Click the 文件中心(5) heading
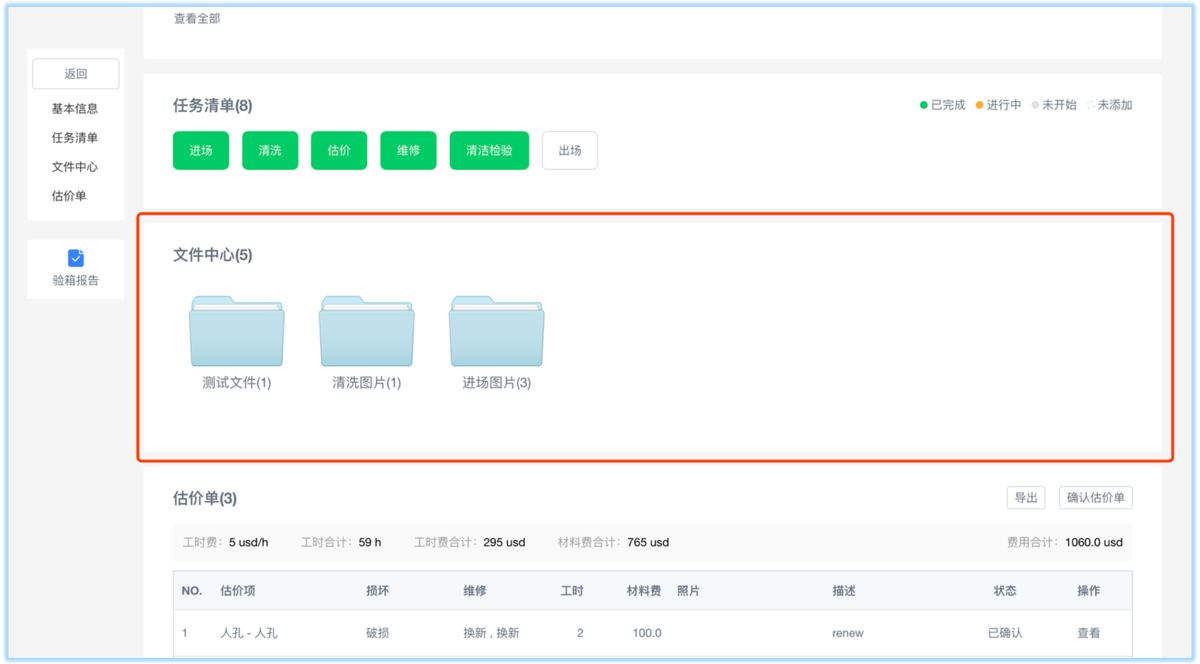 click(x=212, y=255)
